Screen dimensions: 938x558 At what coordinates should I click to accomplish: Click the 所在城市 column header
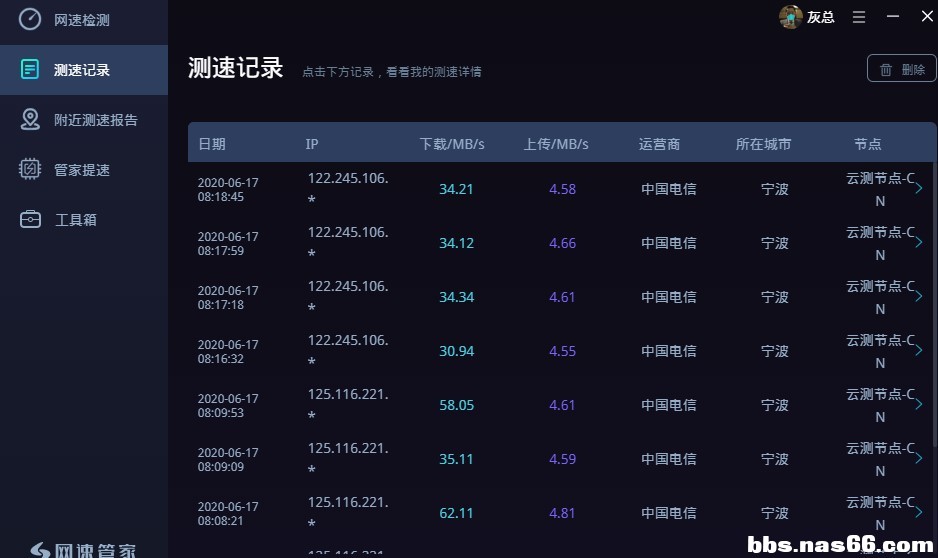pyautogui.click(x=763, y=144)
